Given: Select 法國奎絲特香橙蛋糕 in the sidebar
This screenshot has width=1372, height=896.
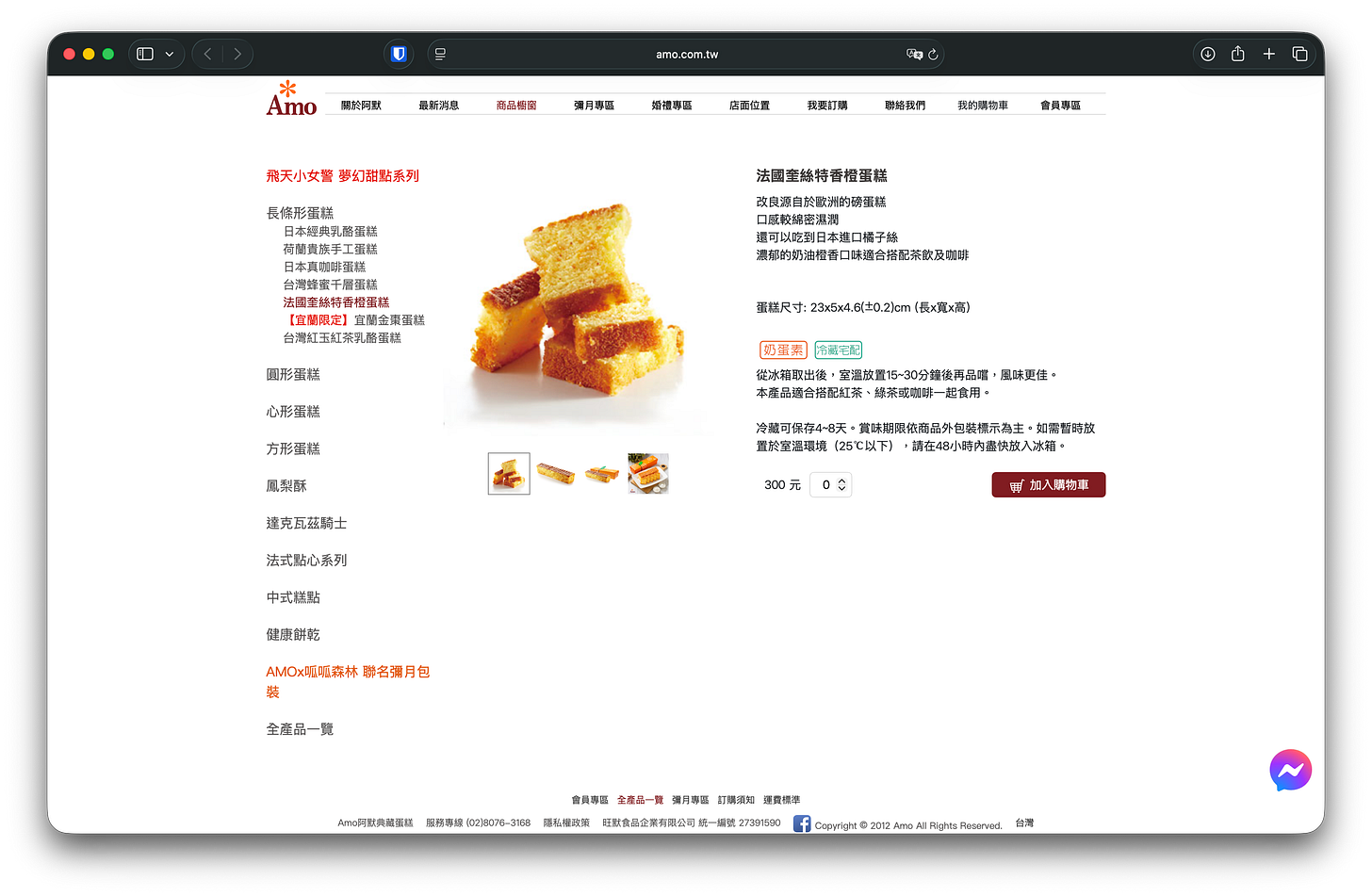Looking at the screenshot, I should [336, 302].
